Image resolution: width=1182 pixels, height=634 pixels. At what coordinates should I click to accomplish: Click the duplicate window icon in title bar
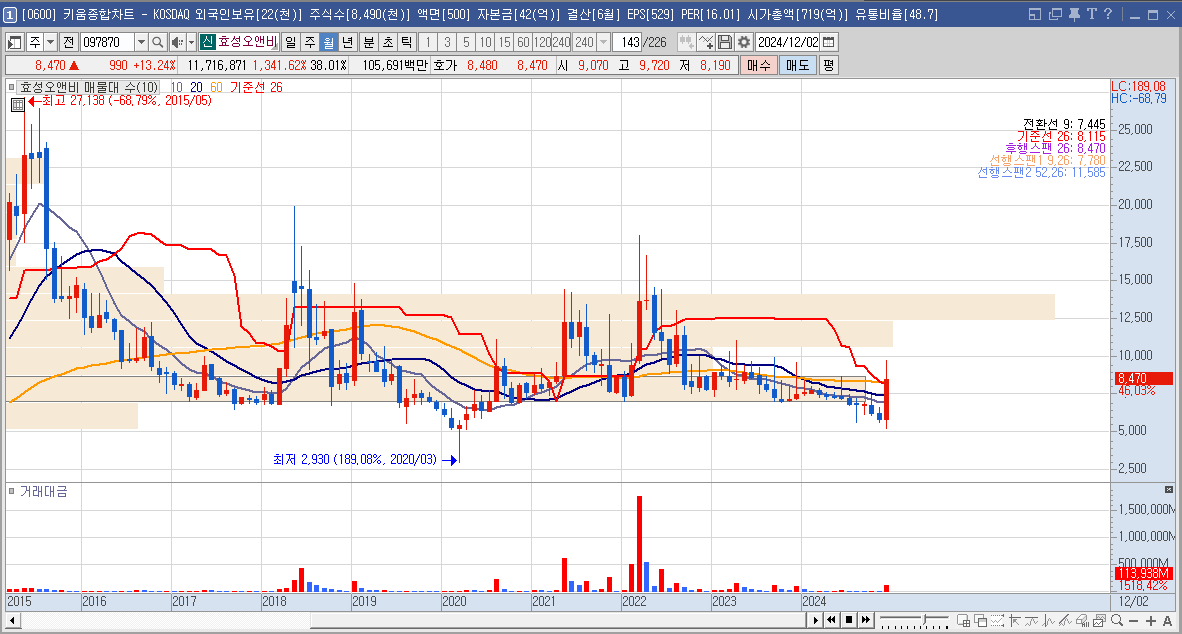click(1055, 14)
